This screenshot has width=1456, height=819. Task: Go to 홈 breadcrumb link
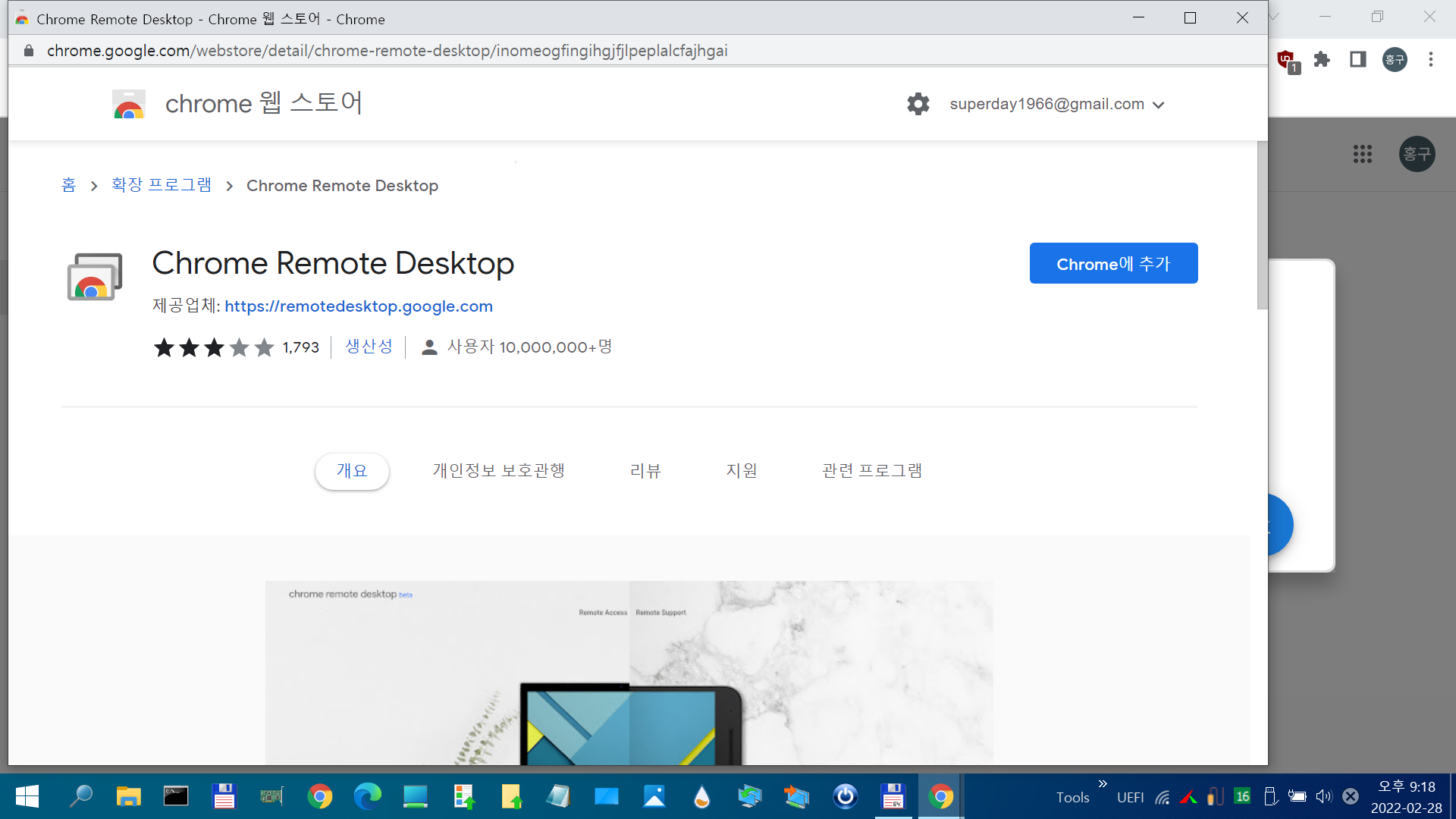coord(69,185)
